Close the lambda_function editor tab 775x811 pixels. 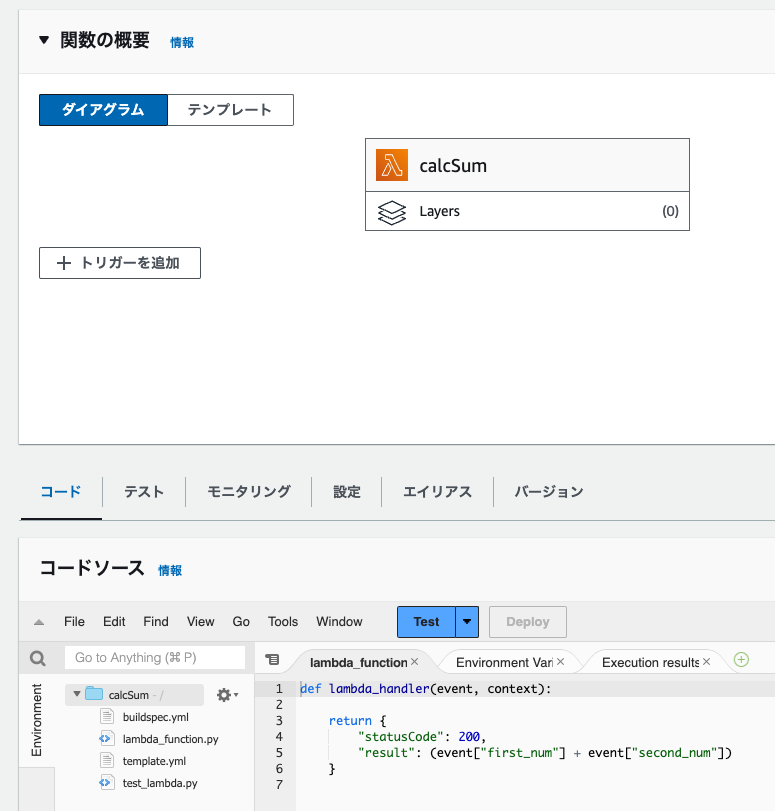(x=414, y=662)
